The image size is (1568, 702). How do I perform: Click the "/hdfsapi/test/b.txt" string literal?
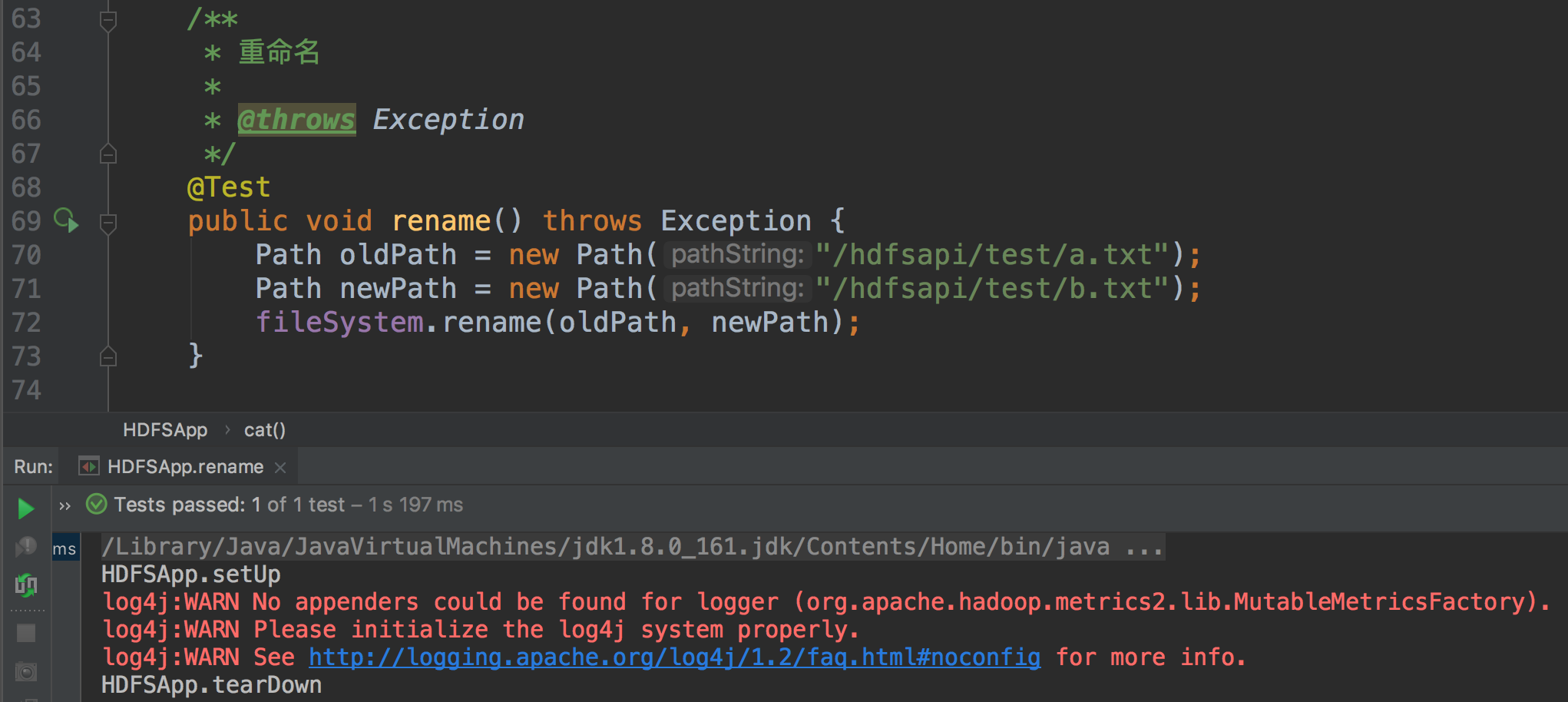click(x=993, y=289)
